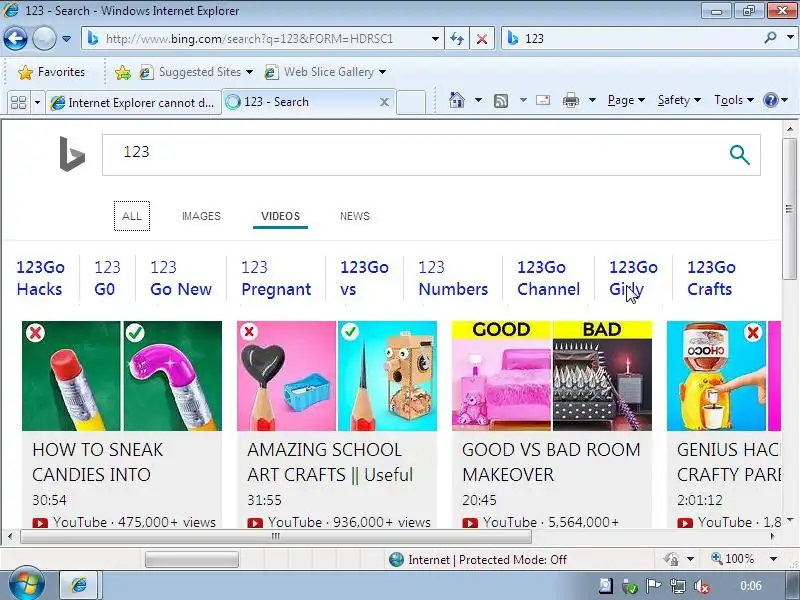Click the Refresh button by the address bar
The width and height of the screenshot is (800, 600).
pyautogui.click(x=457, y=39)
